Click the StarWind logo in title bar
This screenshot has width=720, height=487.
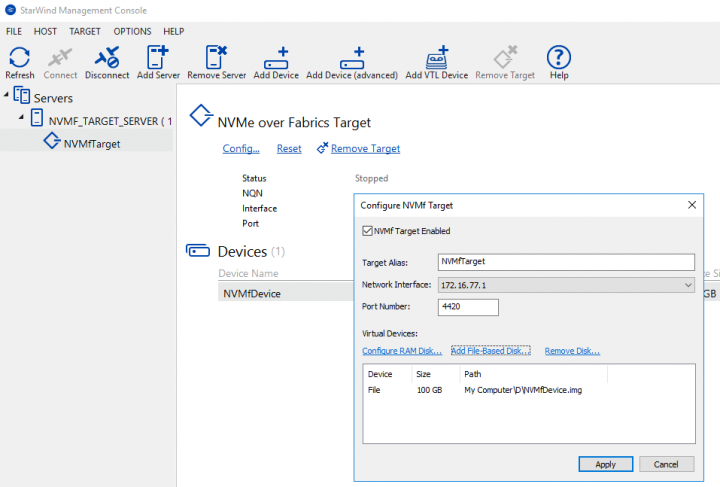pyautogui.click(x=10, y=10)
